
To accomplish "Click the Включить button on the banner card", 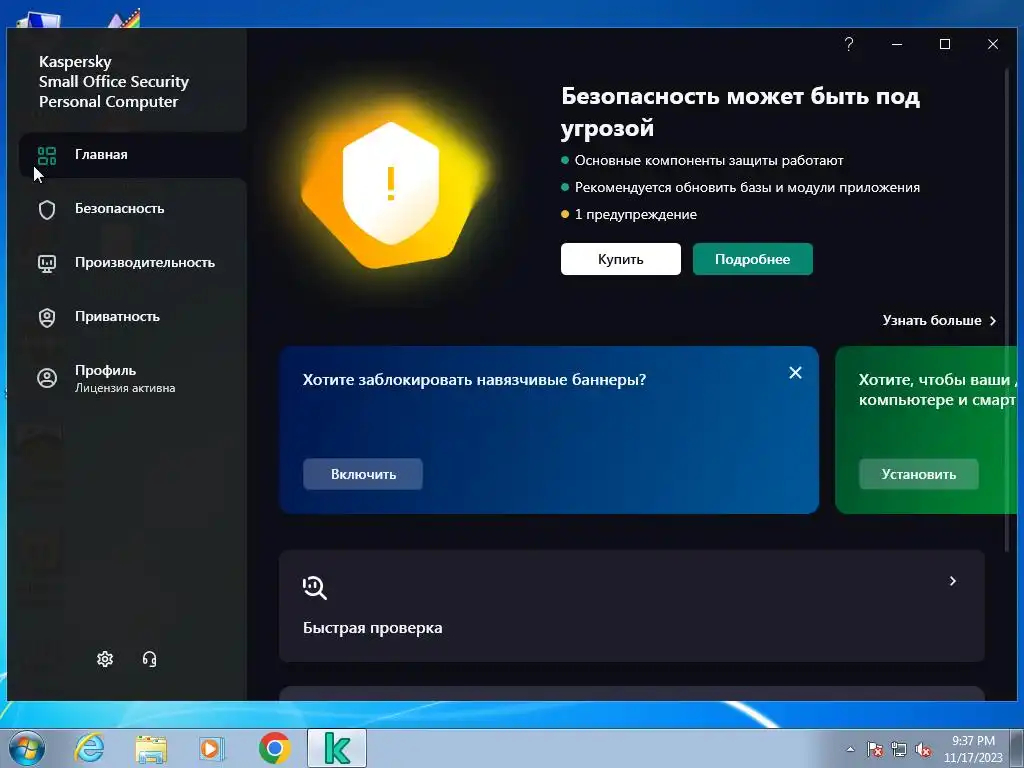I will (x=363, y=474).
